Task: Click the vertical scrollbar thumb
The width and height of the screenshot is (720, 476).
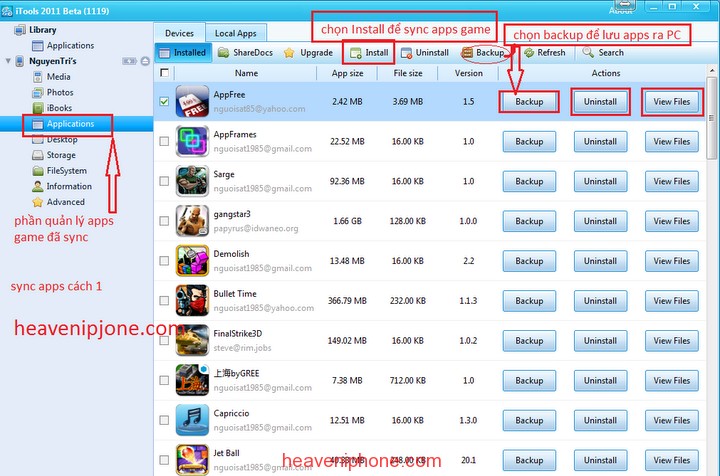Action: [712, 118]
